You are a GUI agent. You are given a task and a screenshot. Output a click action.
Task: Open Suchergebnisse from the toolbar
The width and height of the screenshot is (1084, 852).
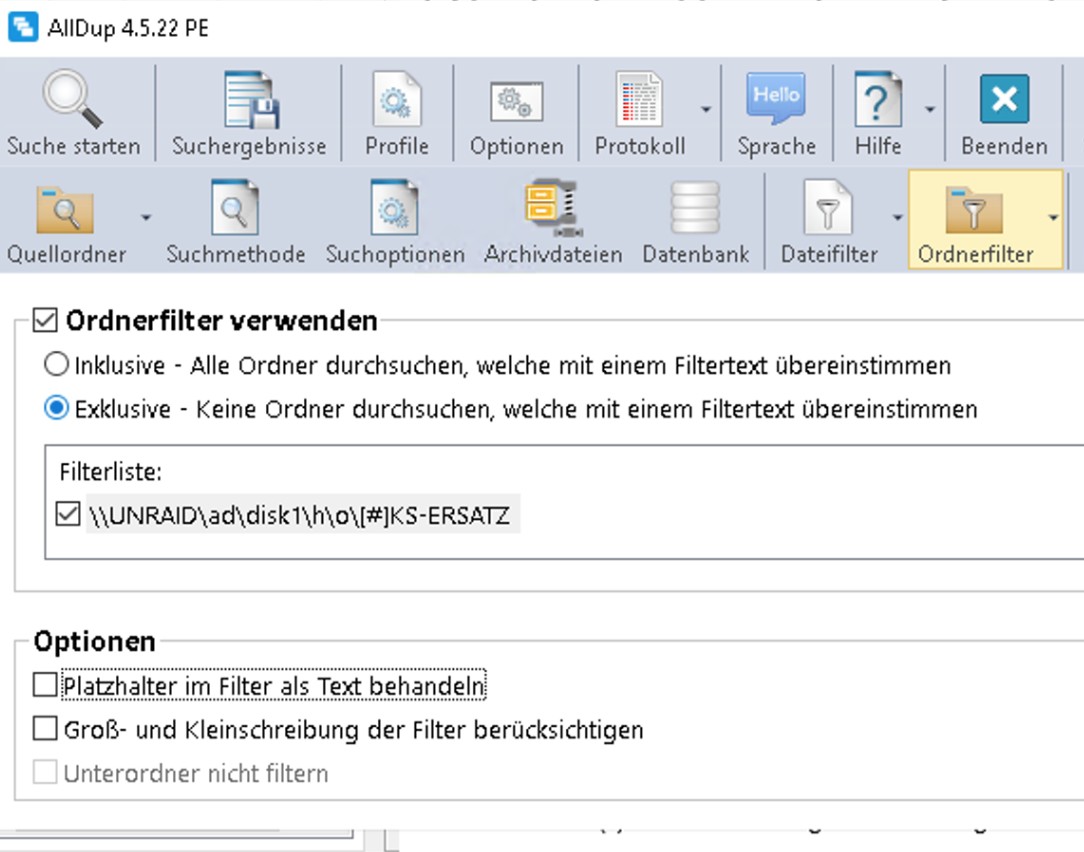pos(249,100)
